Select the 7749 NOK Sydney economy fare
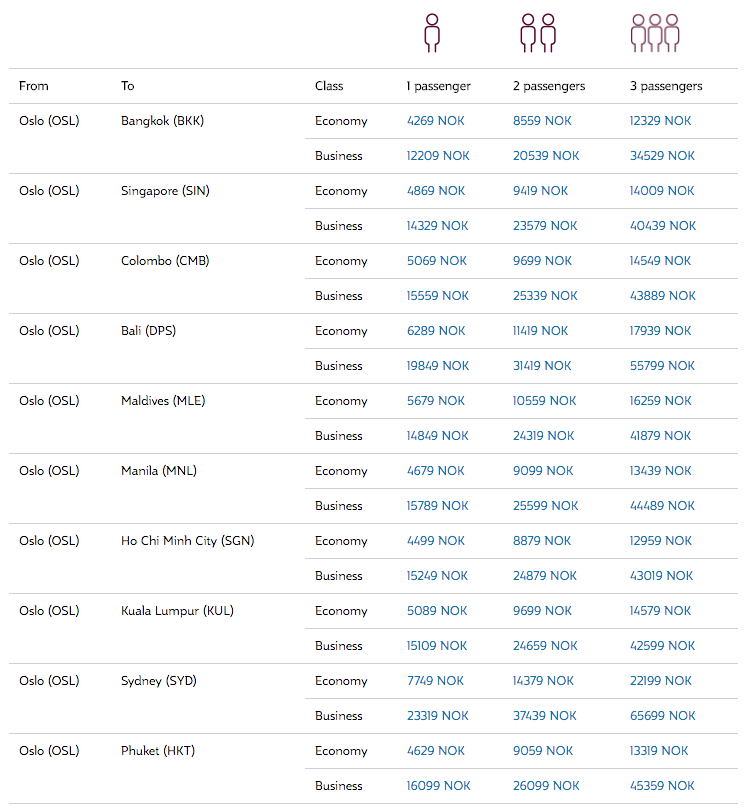 coord(435,681)
